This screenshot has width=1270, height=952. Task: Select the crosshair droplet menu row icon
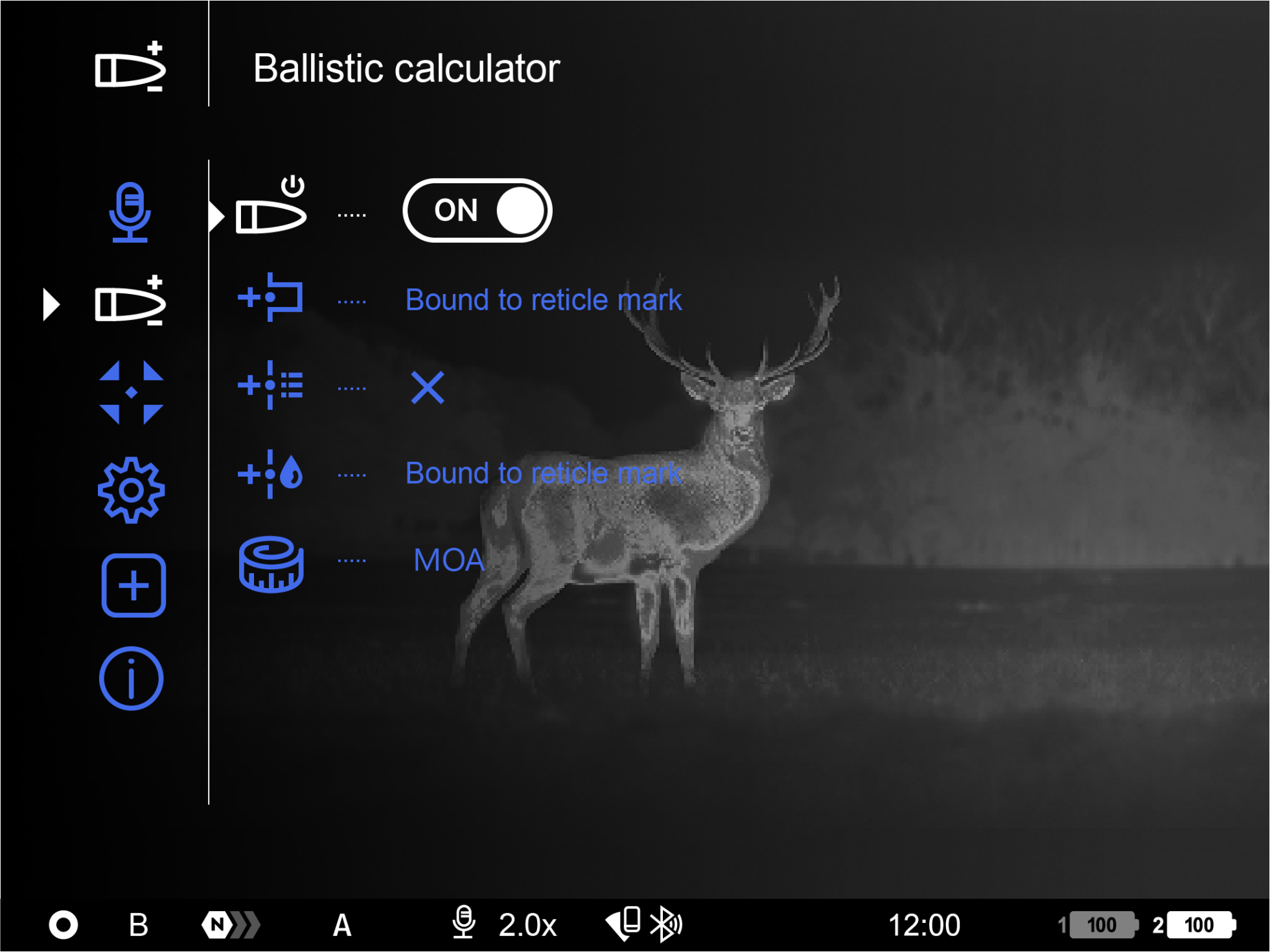point(271,473)
